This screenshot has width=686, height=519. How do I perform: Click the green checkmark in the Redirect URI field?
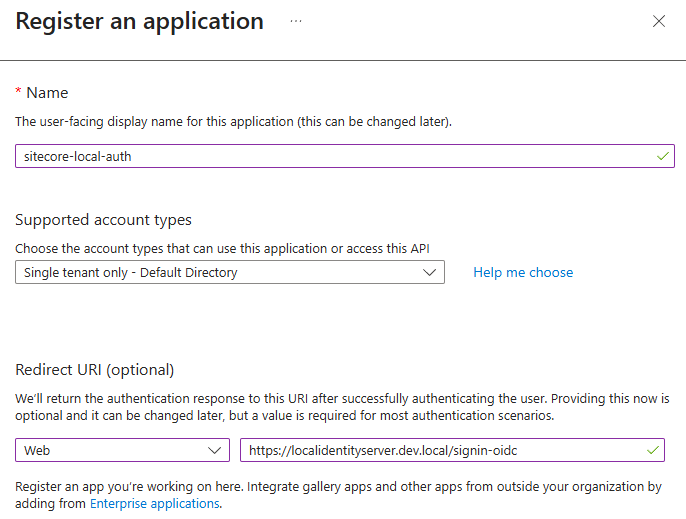click(652, 450)
